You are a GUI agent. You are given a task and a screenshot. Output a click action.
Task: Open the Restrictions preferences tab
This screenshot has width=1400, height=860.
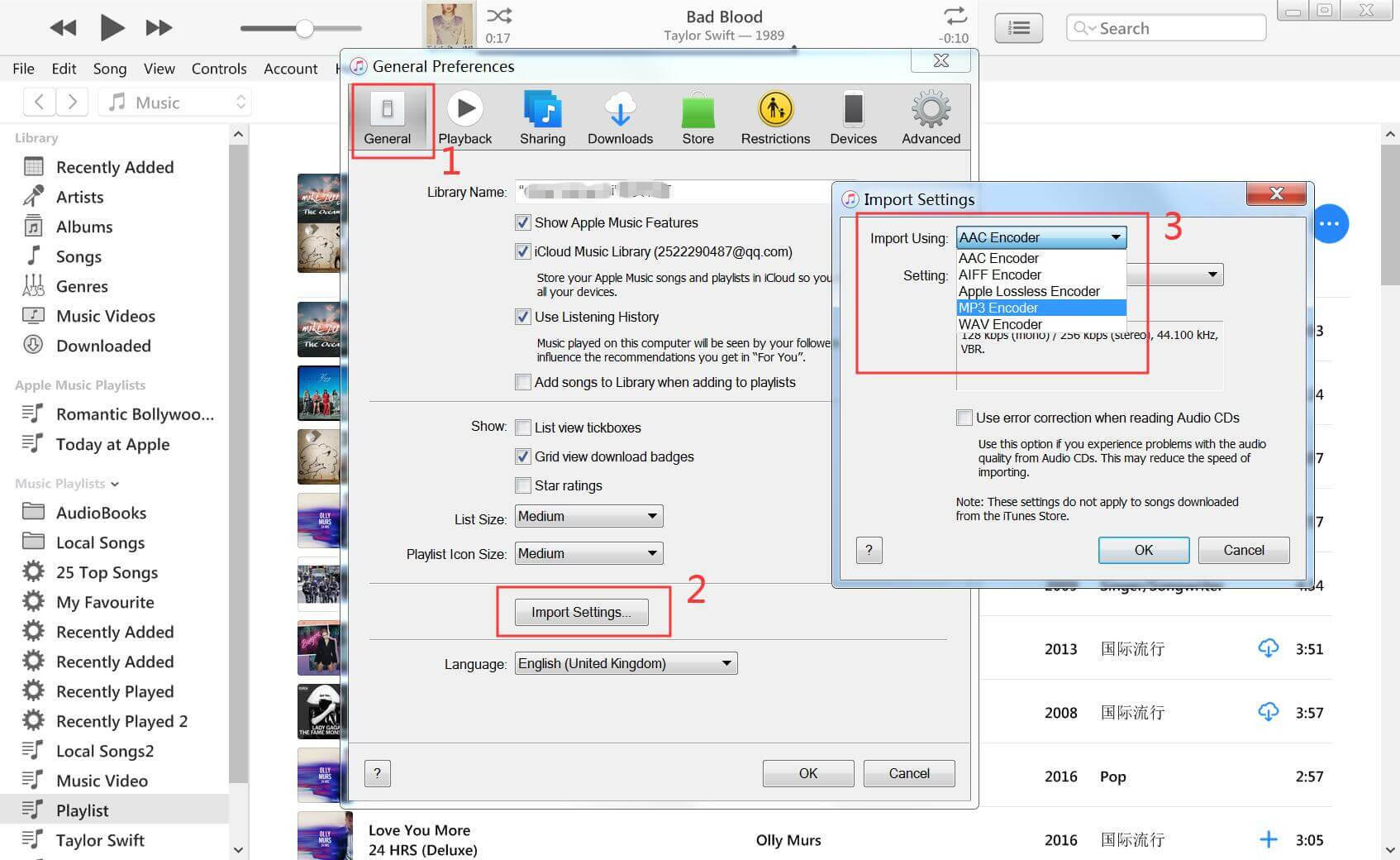(x=775, y=118)
